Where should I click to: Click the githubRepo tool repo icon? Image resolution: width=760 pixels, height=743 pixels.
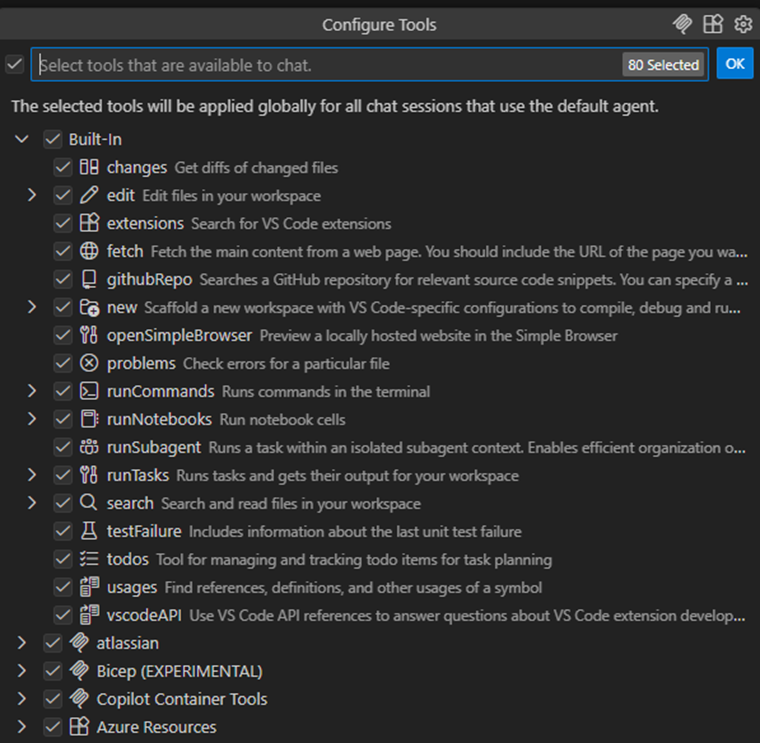click(89, 279)
